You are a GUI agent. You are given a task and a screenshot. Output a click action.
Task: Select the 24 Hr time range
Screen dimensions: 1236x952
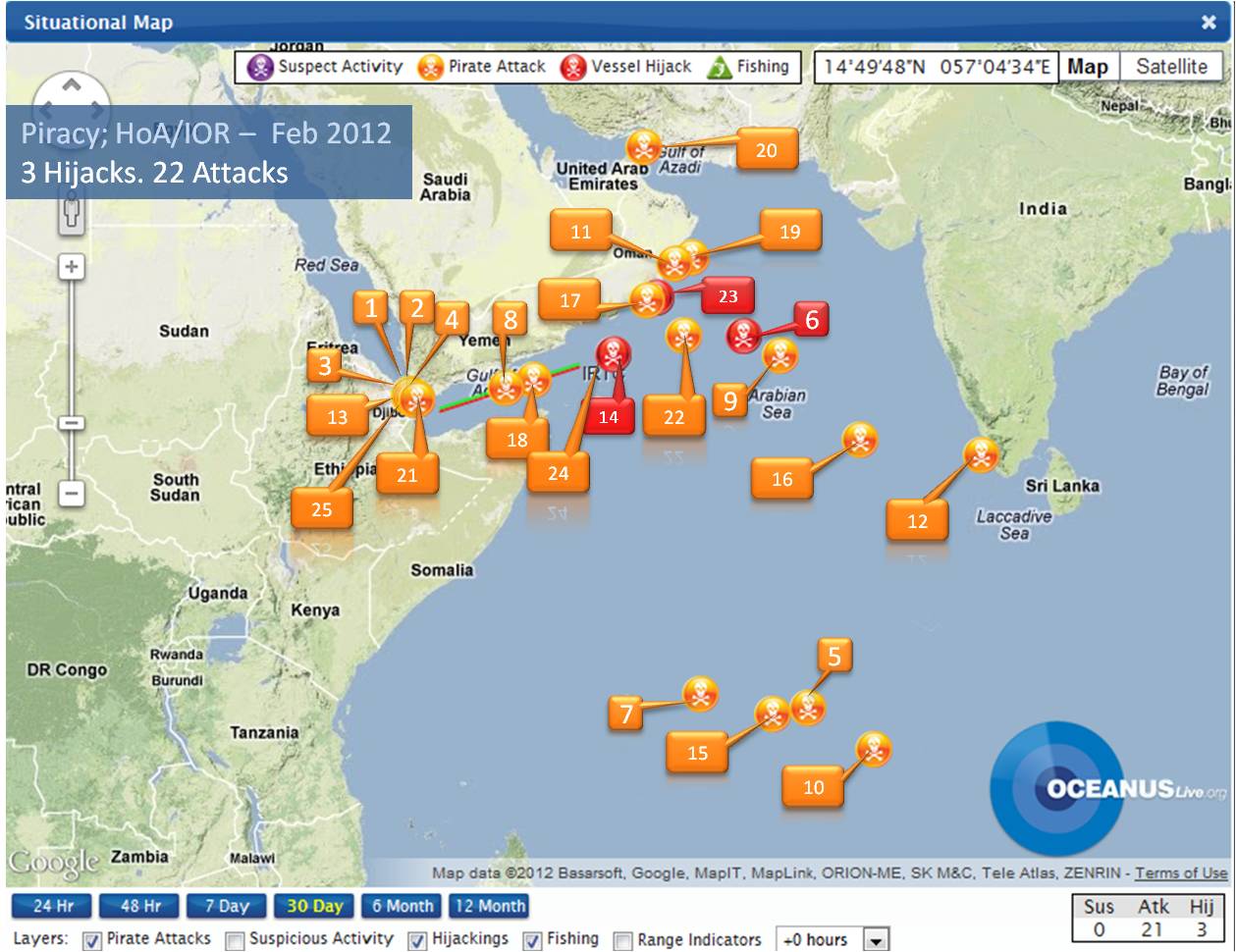click(x=52, y=906)
